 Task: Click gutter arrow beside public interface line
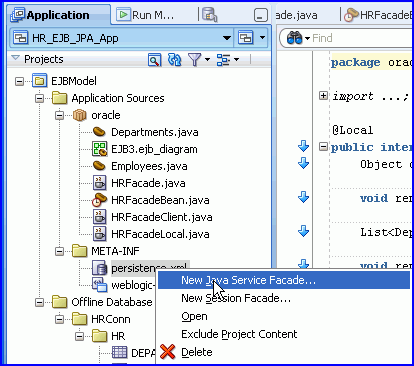coord(303,146)
